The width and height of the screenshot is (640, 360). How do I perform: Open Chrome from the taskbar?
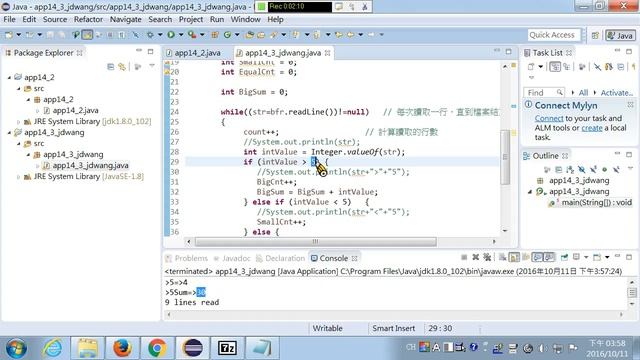point(157,348)
